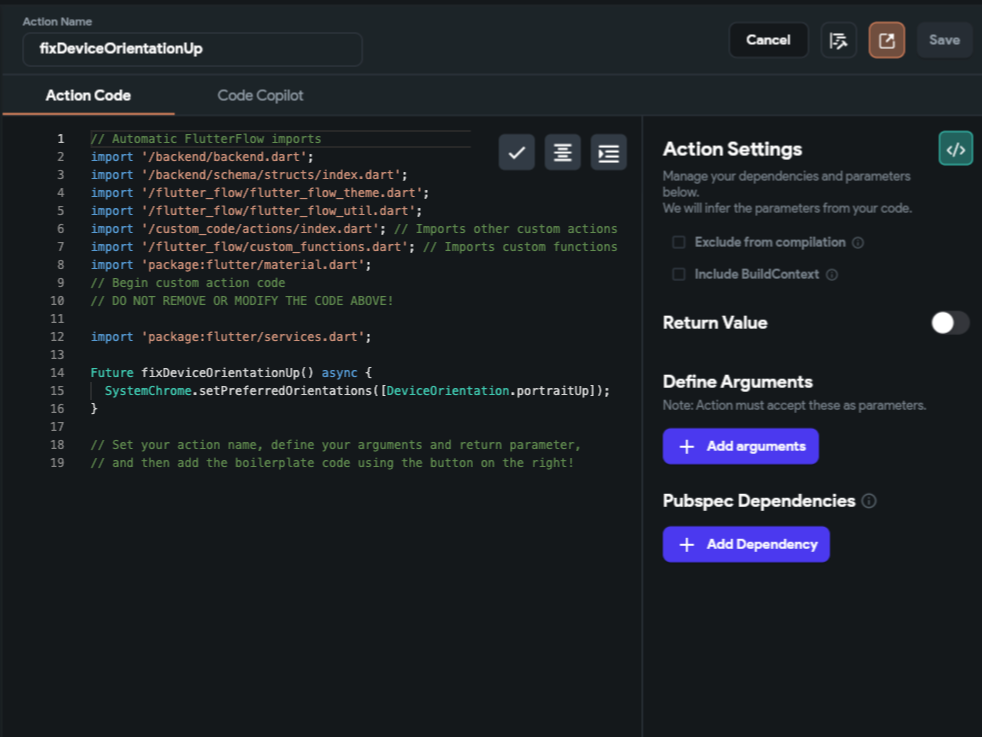Click the center-aligned lines icon in editor toolbar
The height and width of the screenshot is (737, 982).
point(563,153)
